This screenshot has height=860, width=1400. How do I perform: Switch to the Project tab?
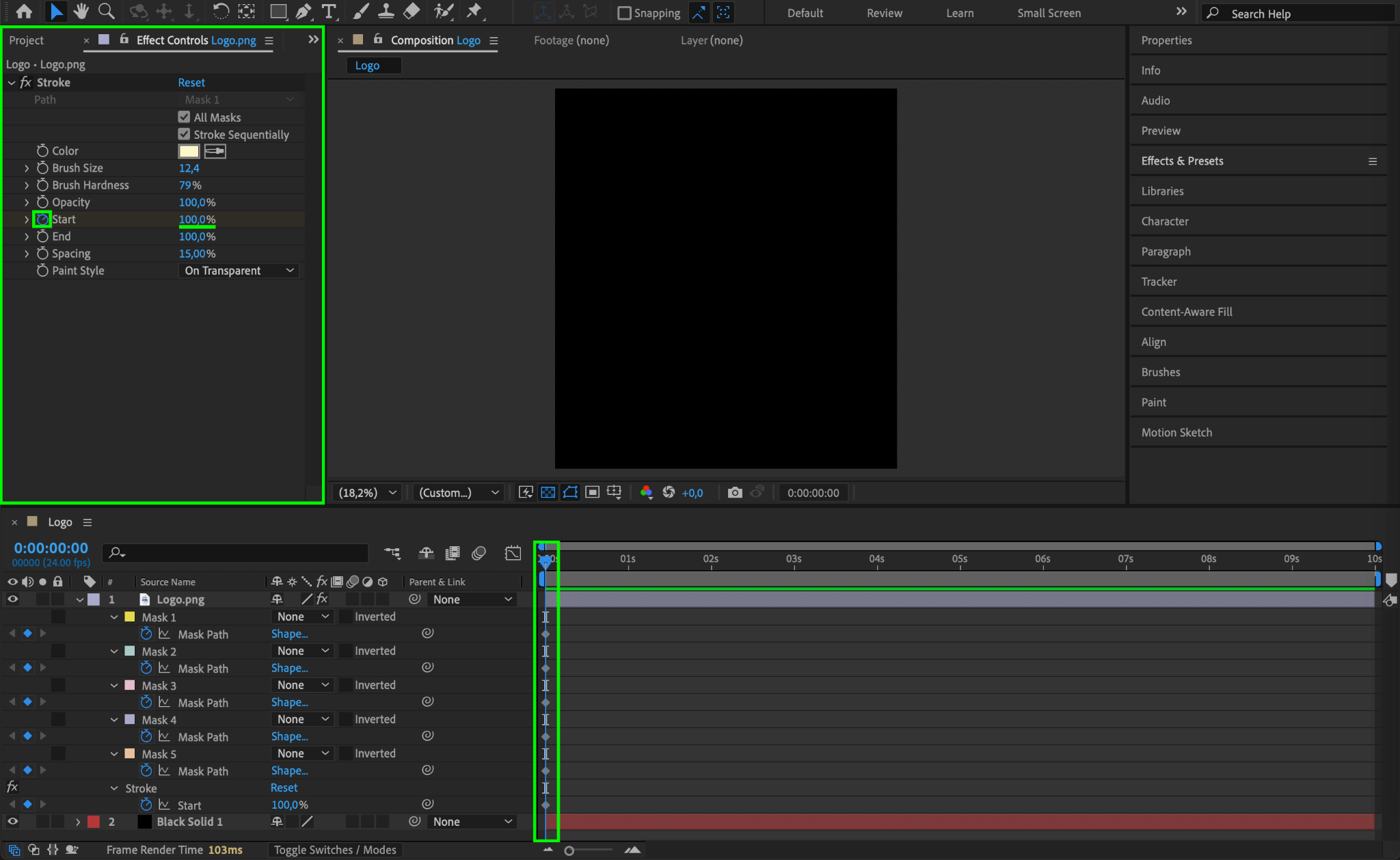tap(27, 40)
